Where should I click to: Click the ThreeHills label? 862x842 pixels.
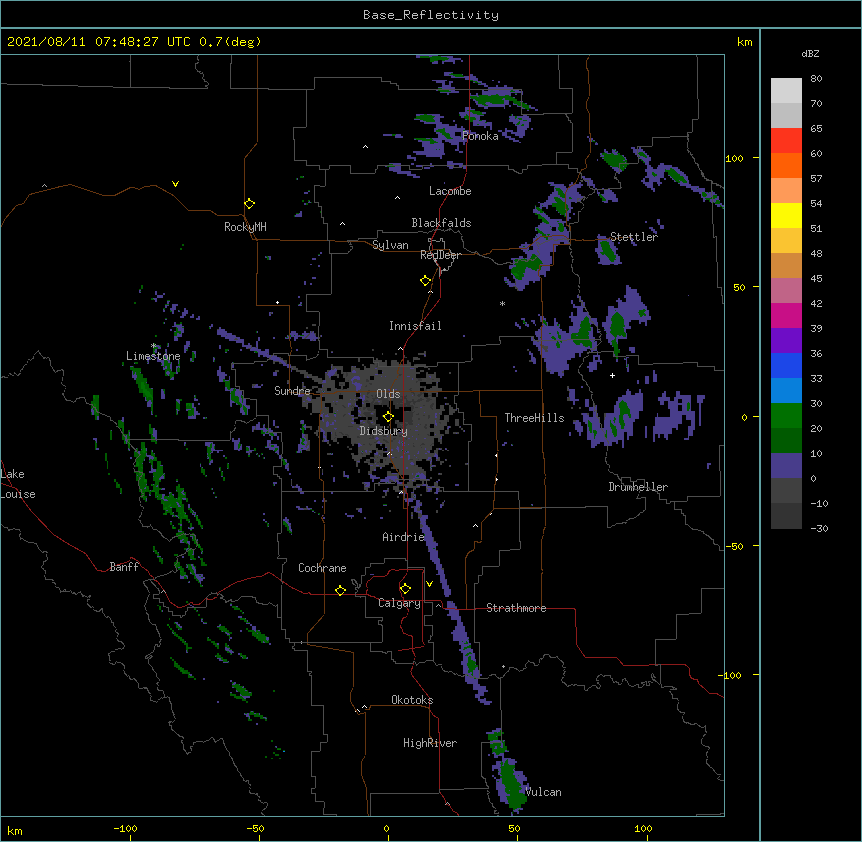pyautogui.click(x=534, y=418)
